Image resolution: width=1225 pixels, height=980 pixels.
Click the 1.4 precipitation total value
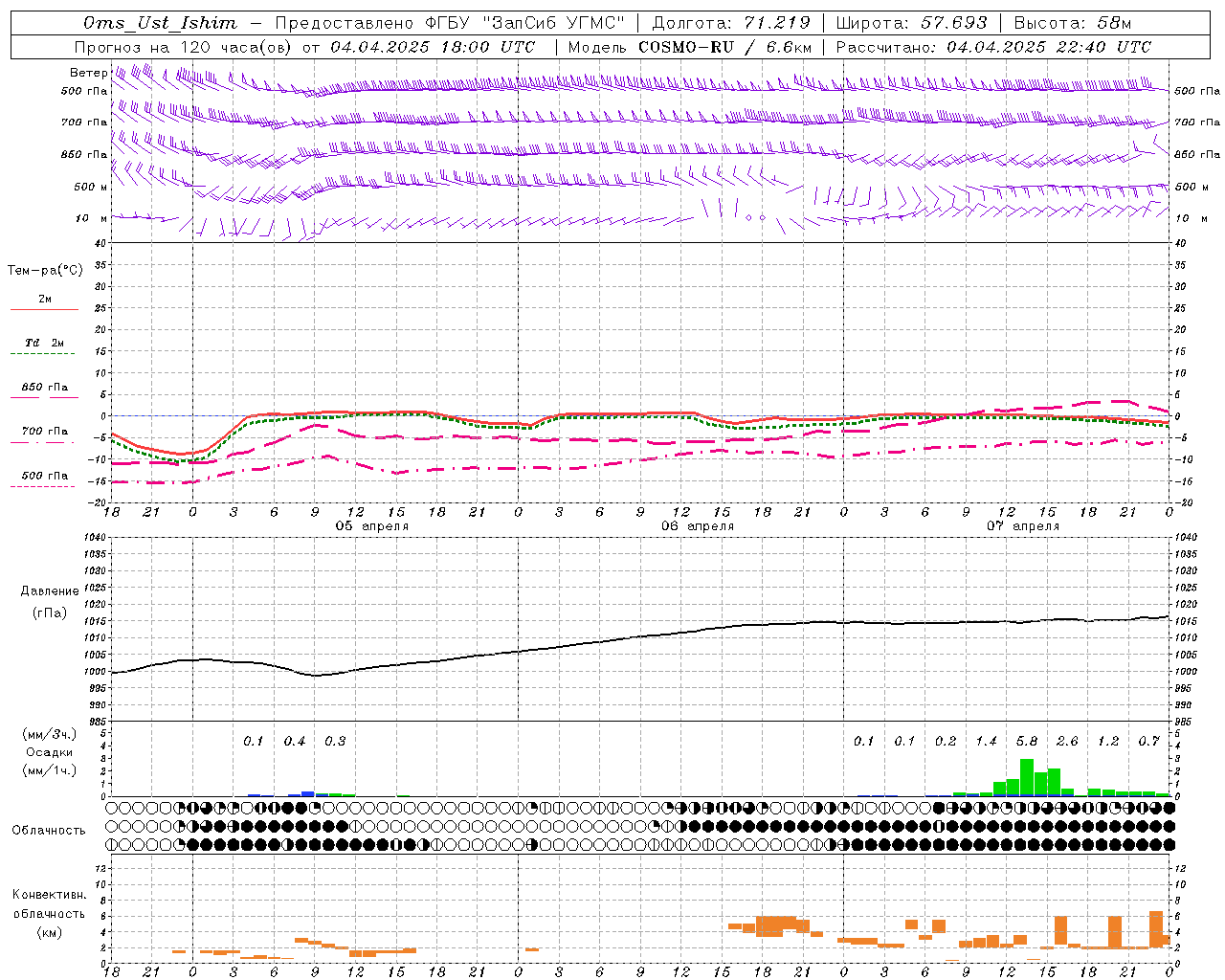pyautogui.click(x=986, y=742)
